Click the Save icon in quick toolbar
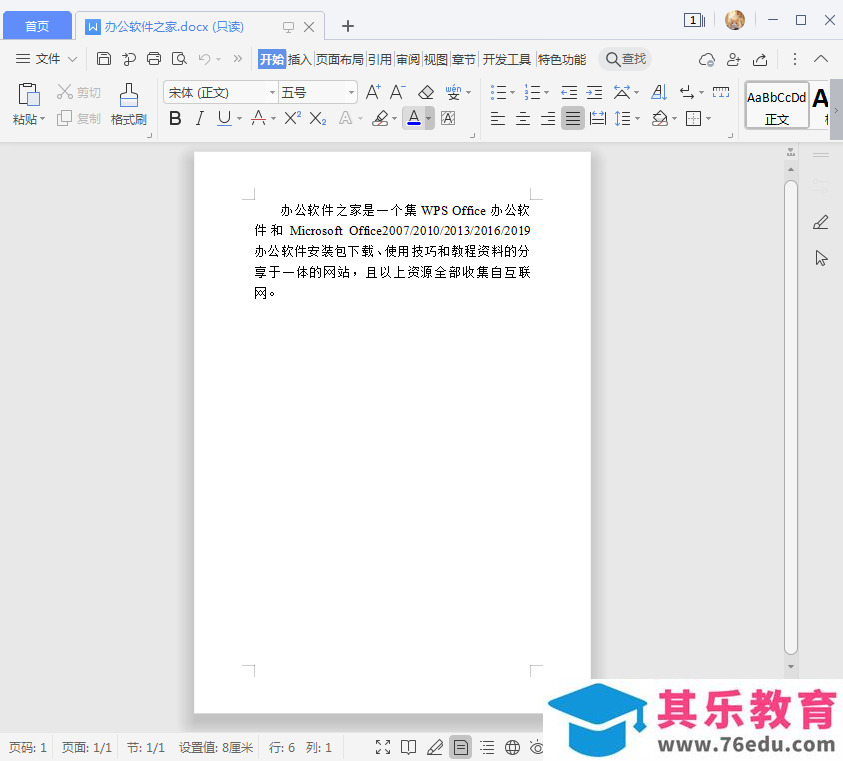The image size is (843, 761). click(104, 59)
